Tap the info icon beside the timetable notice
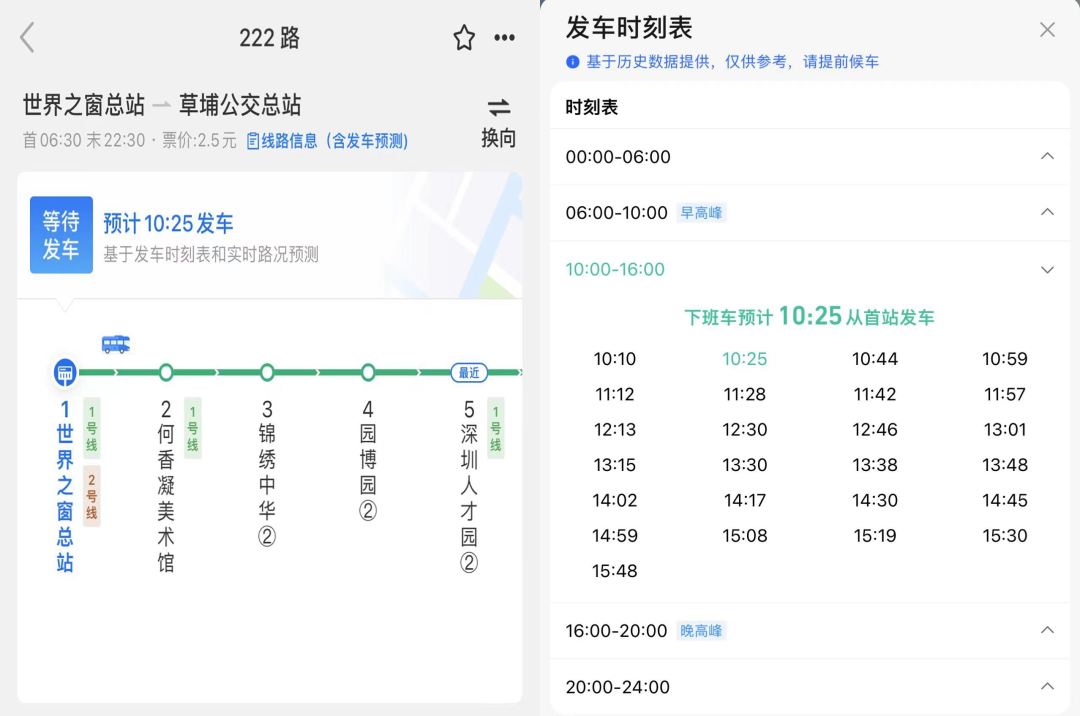Image resolution: width=1080 pixels, height=716 pixels. (x=572, y=62)
